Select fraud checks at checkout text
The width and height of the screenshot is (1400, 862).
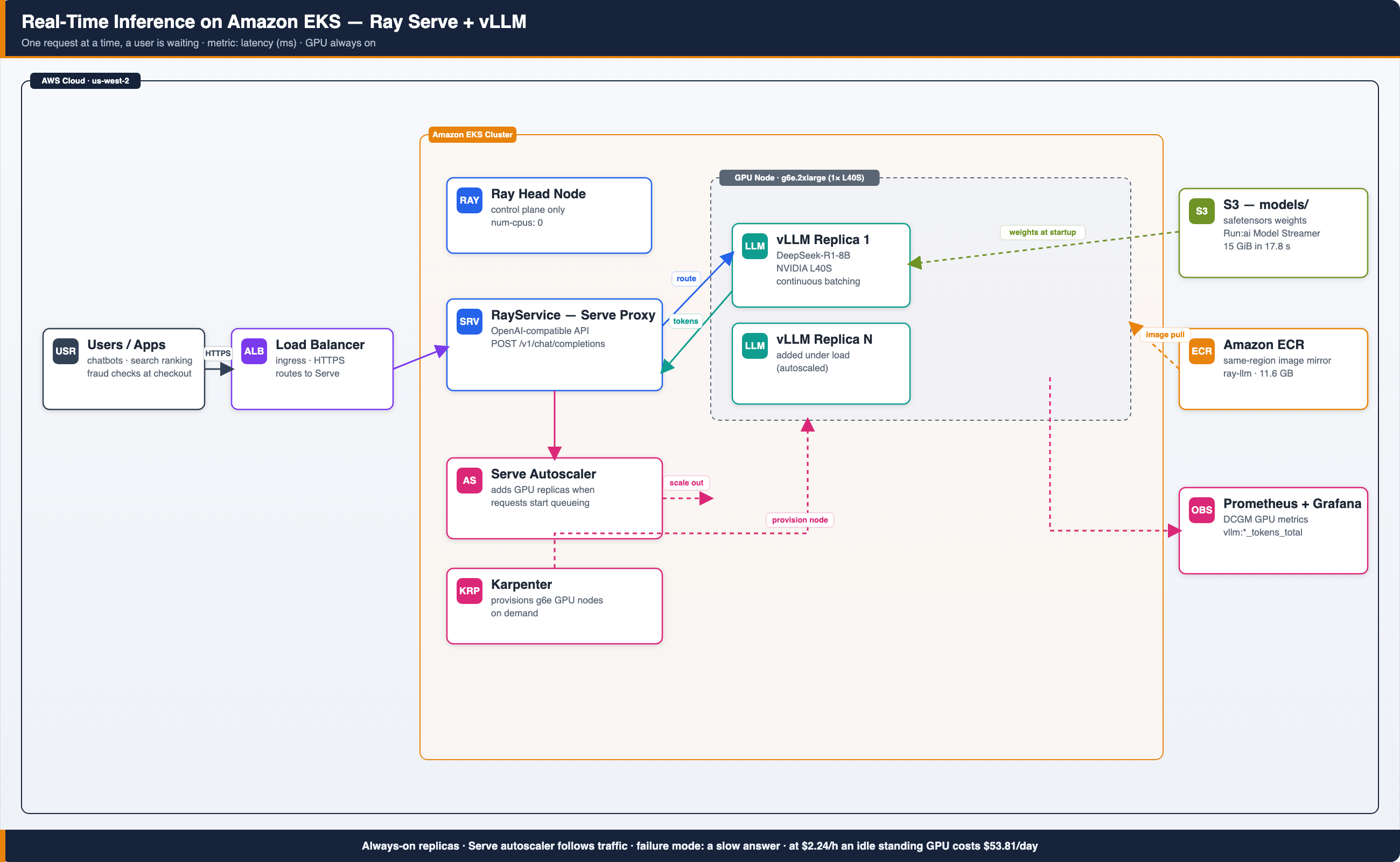[x=139, y=373]
